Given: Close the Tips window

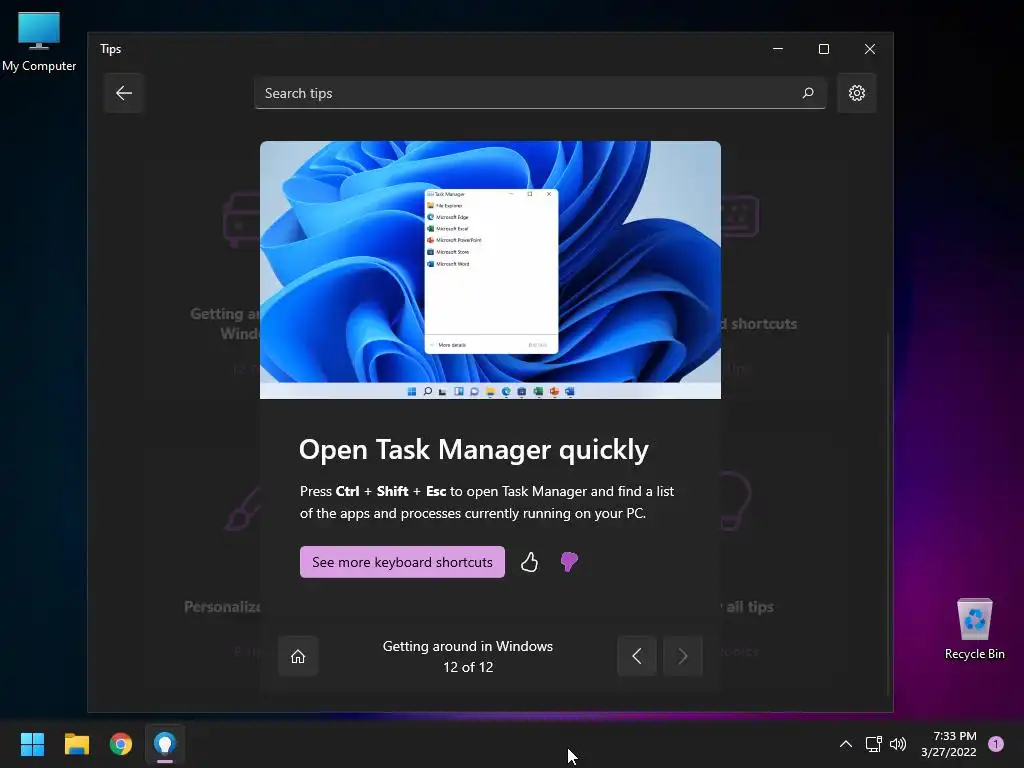Looking at the screenshot, I should pos(869,49).
